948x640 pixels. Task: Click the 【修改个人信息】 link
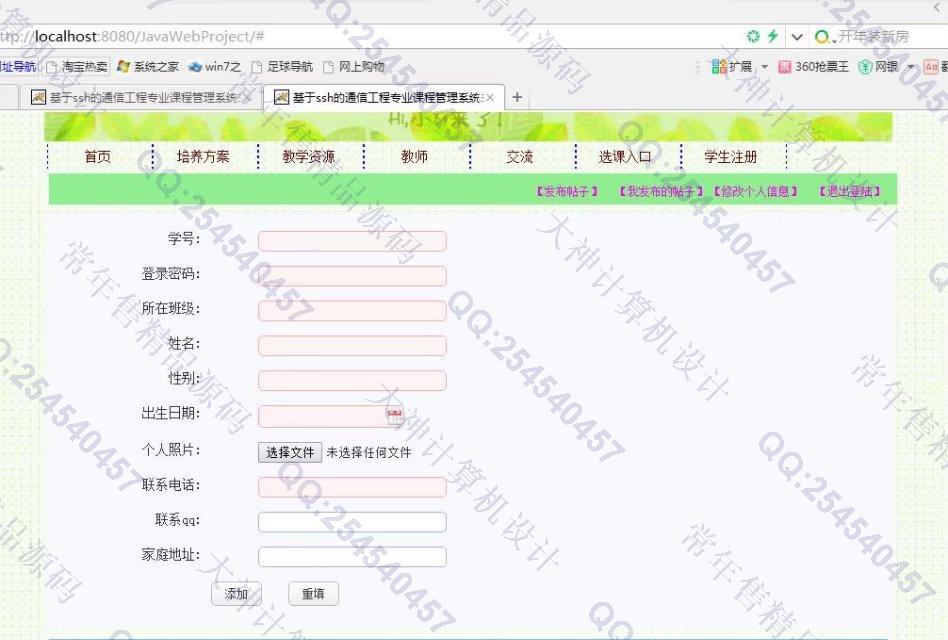click(x=756, y=192)
